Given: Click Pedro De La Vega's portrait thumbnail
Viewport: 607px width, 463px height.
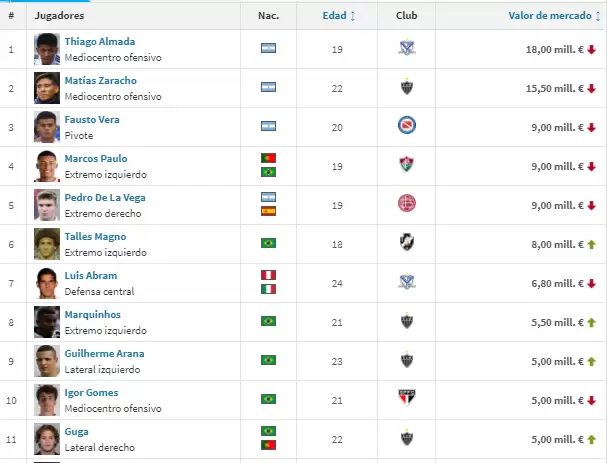Looking at the screenshot, I should [x=46, y=204].
